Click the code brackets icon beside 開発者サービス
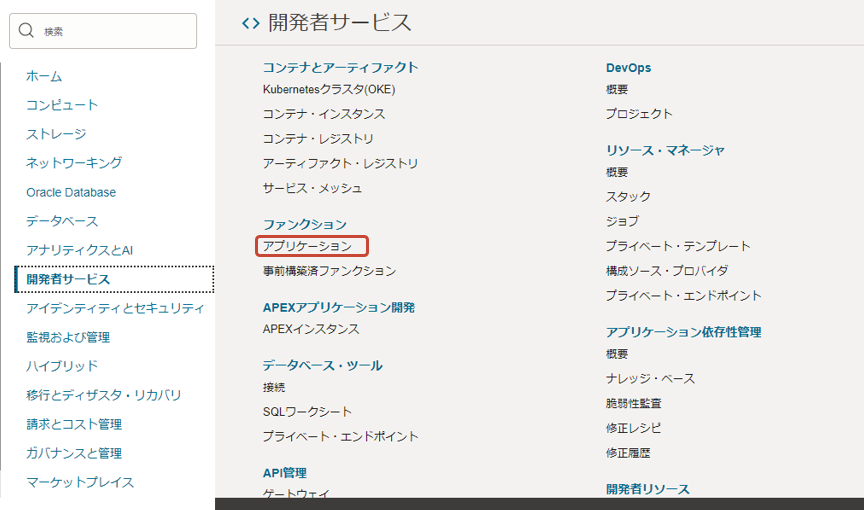Viewport: 864px width, 510px height. (251, 23)
